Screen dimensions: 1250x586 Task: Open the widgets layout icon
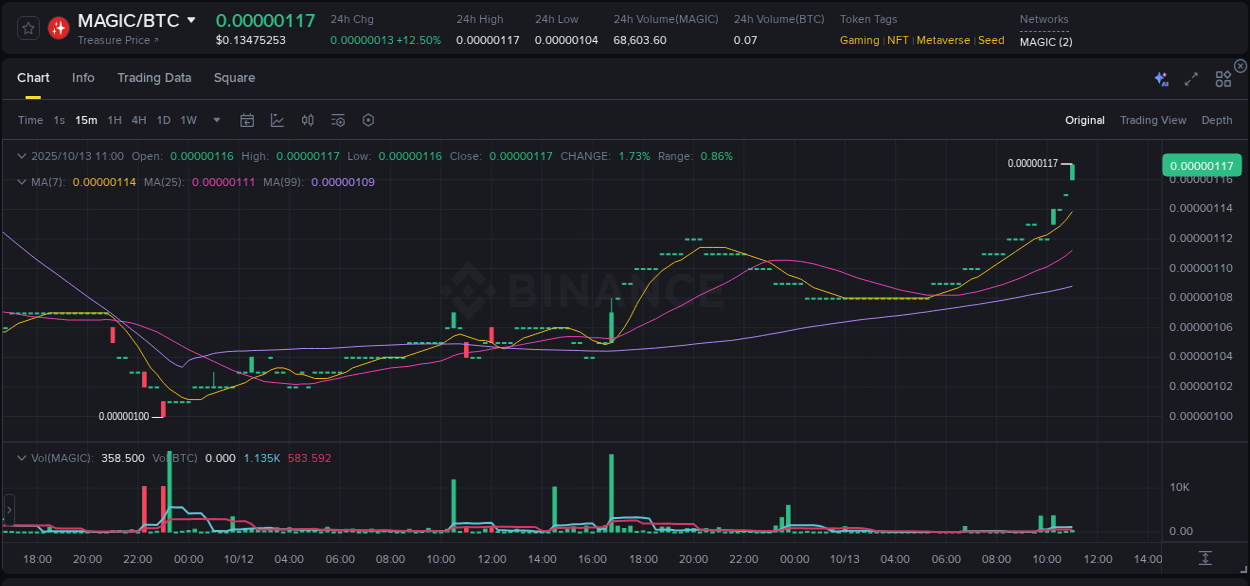[1222, 78]
